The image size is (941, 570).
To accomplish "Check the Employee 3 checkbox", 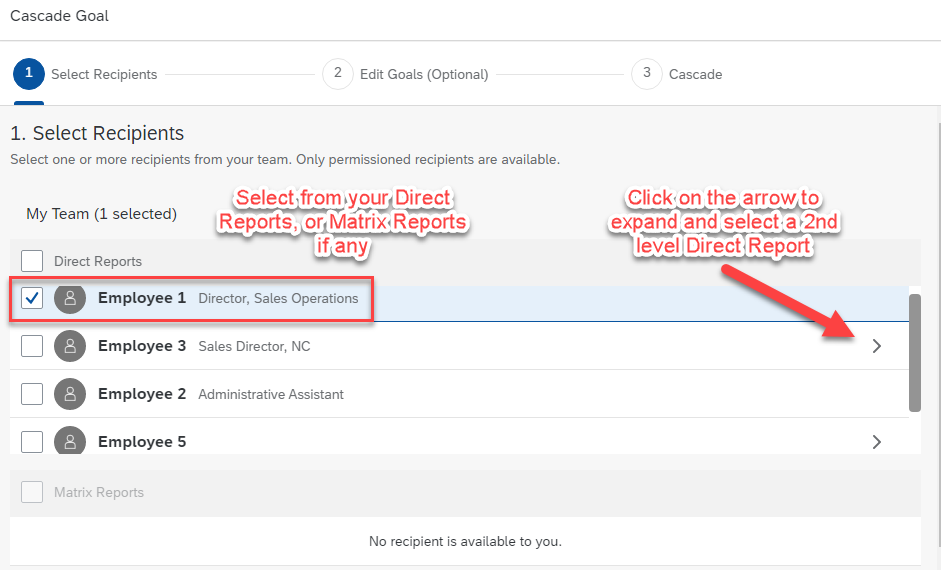I will pos(32,346).
